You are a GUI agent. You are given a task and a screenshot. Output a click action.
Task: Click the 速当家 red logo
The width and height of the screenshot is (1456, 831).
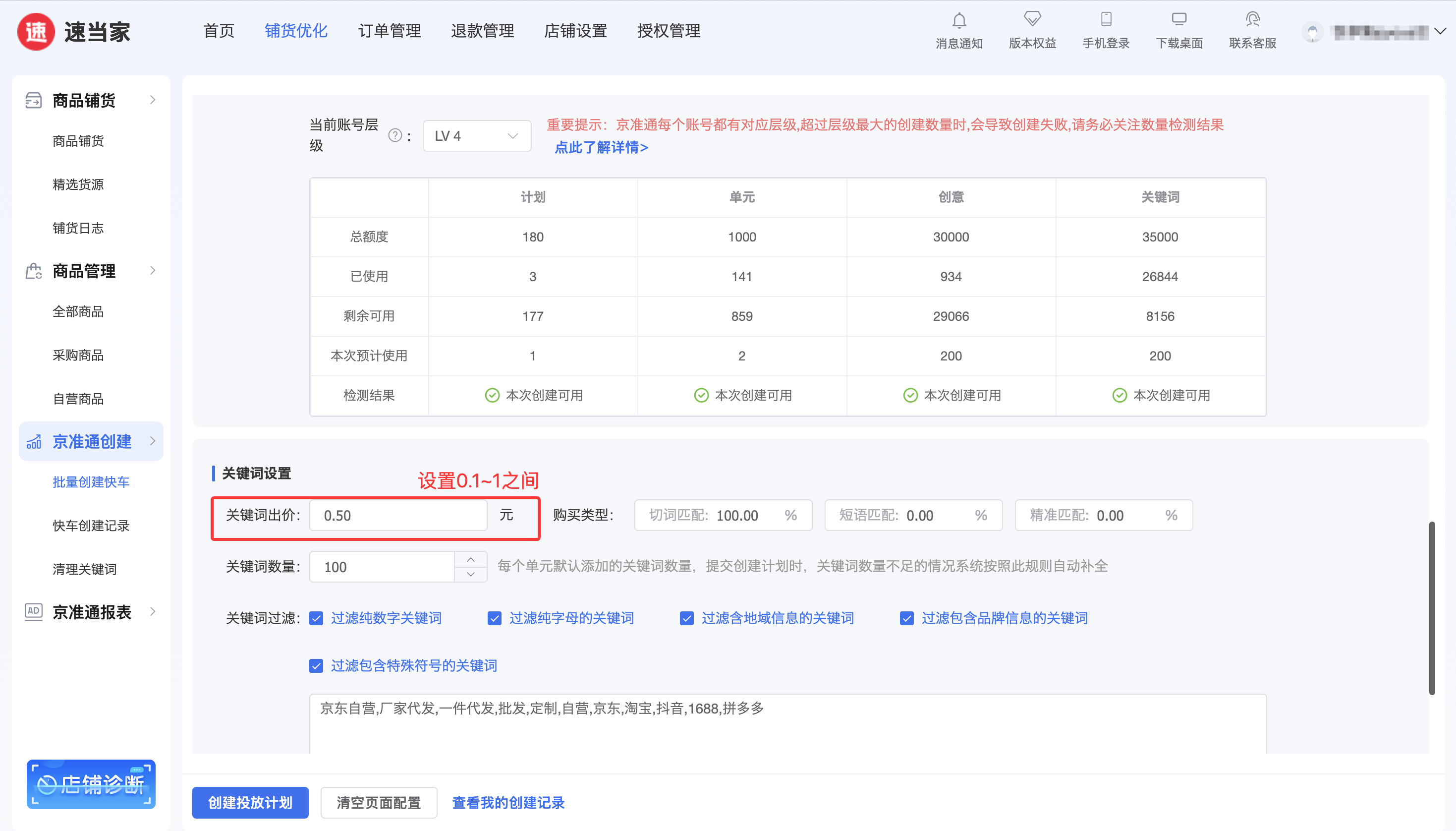pyautogui.click(x=36, y=32)
